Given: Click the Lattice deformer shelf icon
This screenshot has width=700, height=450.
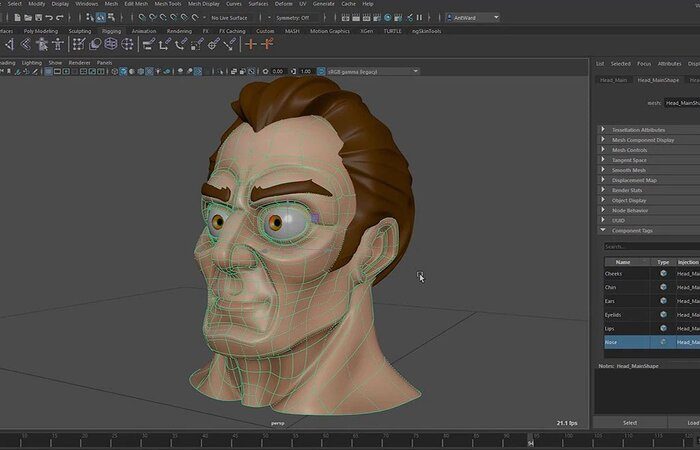Looking at the screenshot, I should pyautogui.click(x=111, y=44).
